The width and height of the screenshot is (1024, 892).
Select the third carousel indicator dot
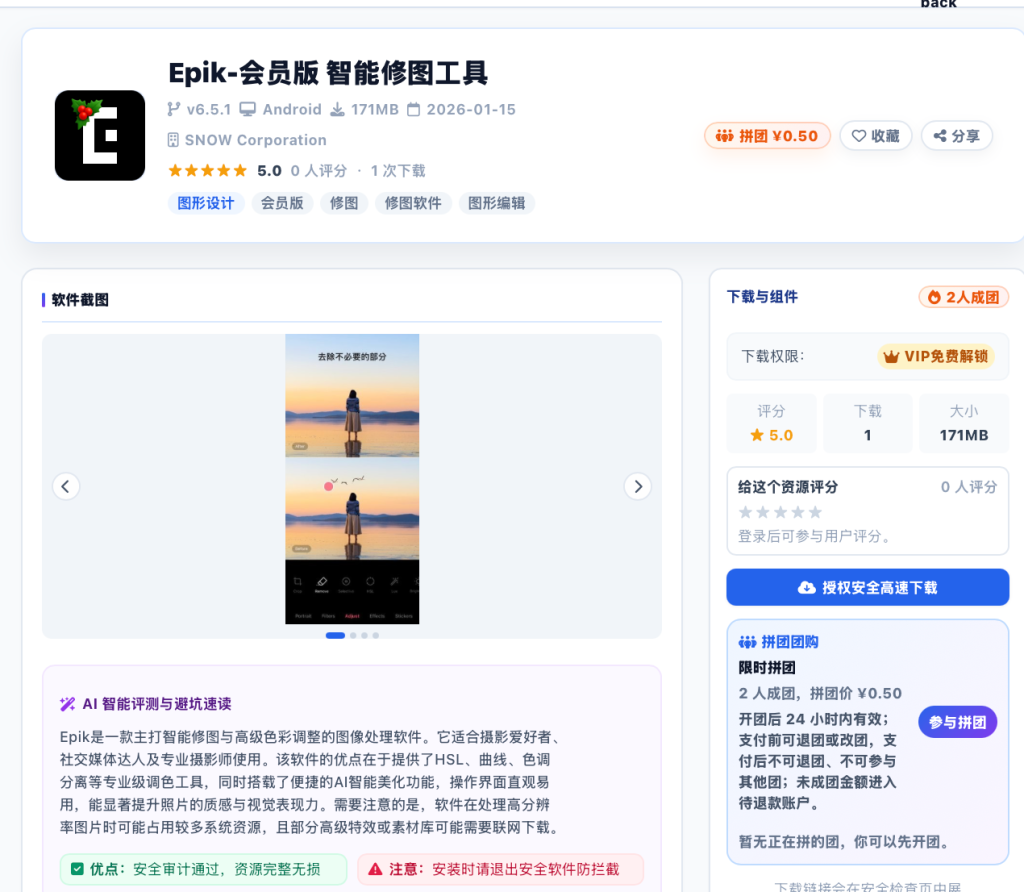click(364, 635)
